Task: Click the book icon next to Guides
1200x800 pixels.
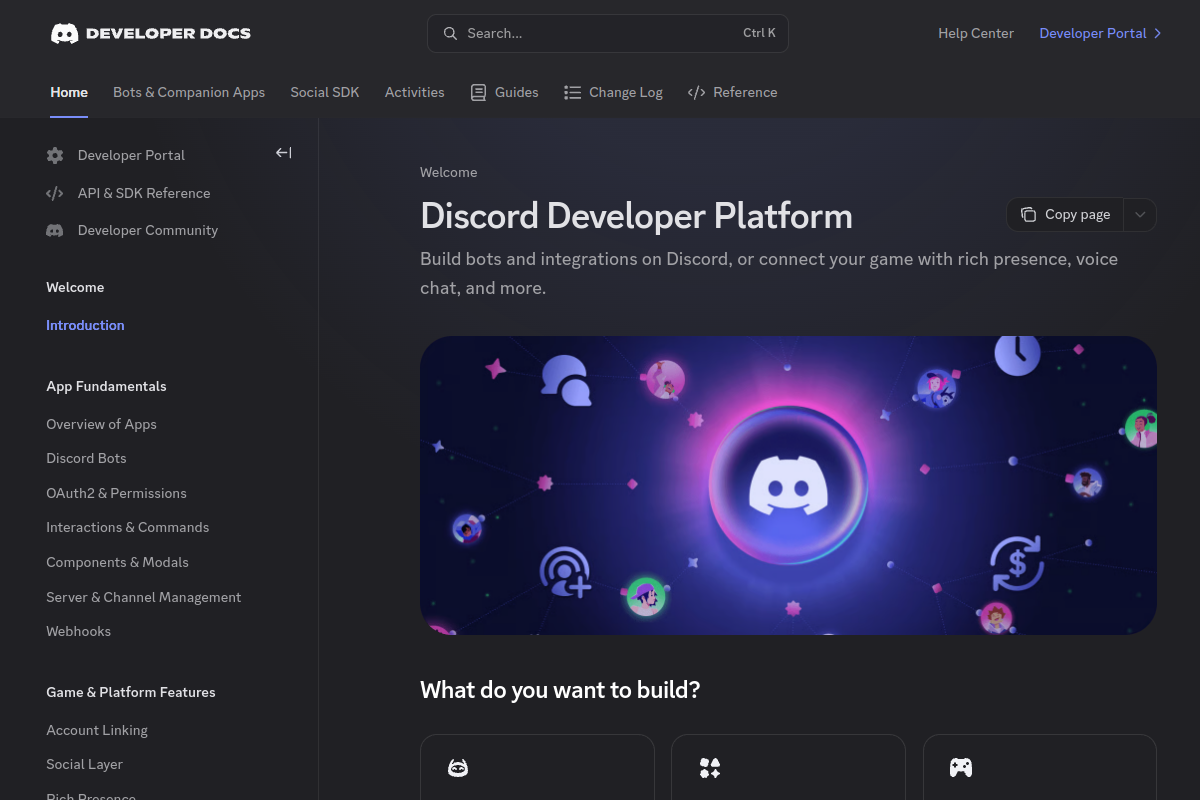Action: [479, 92]
